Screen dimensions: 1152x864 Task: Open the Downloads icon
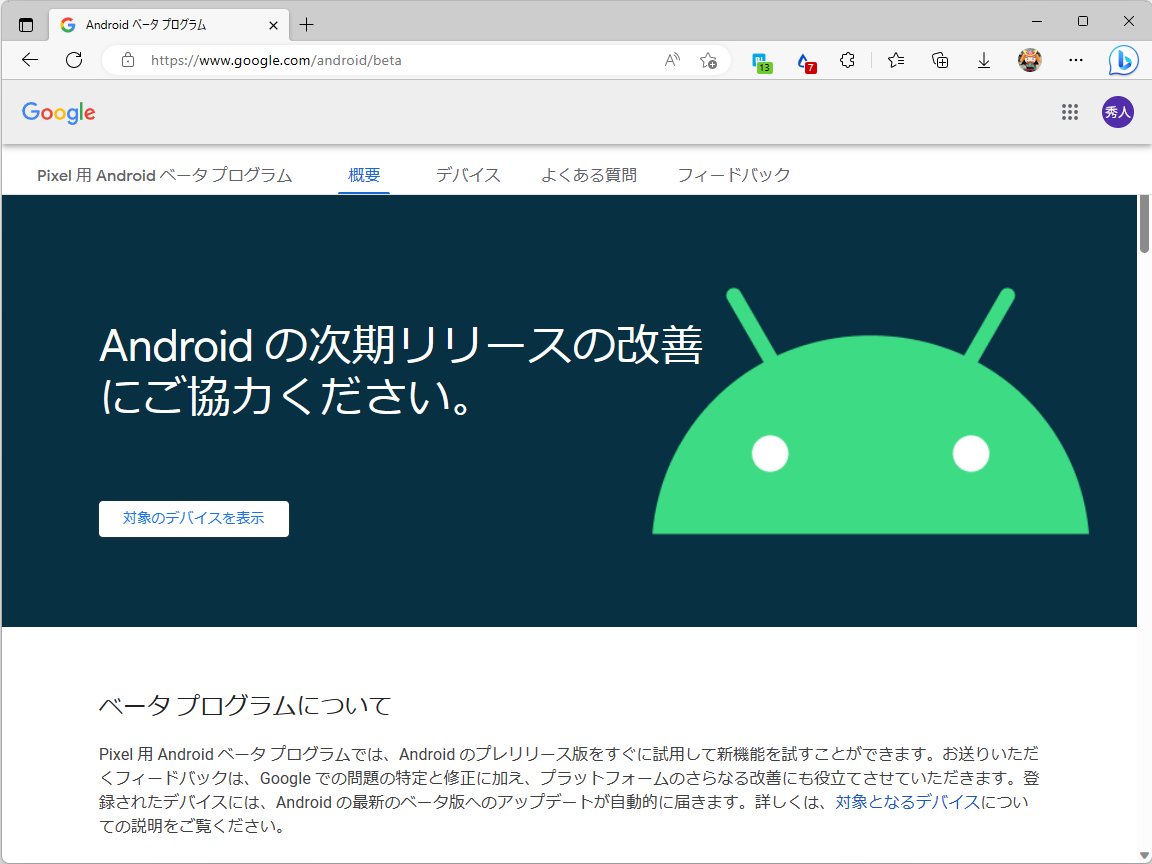983,60
